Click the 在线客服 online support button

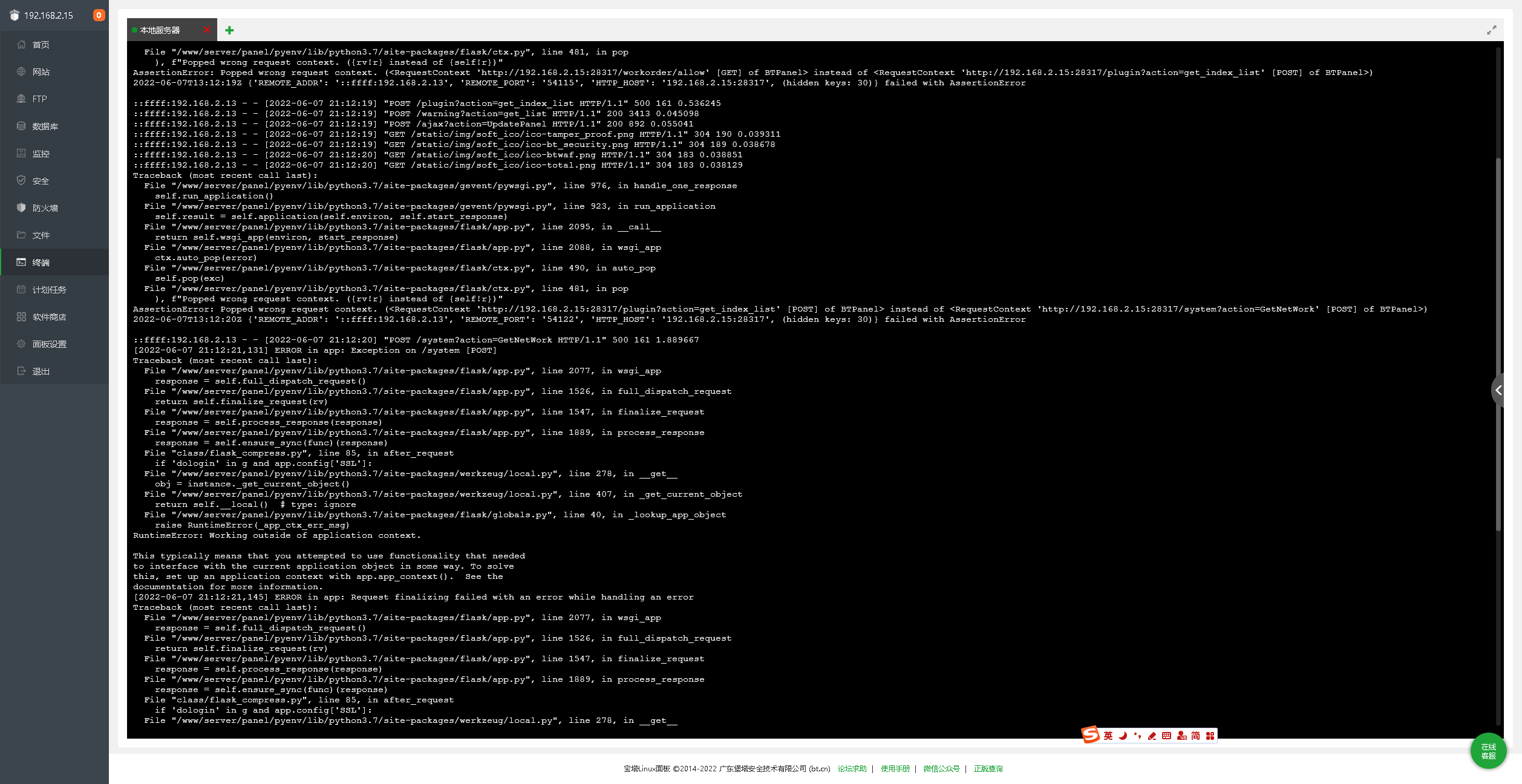[1488, 751]
